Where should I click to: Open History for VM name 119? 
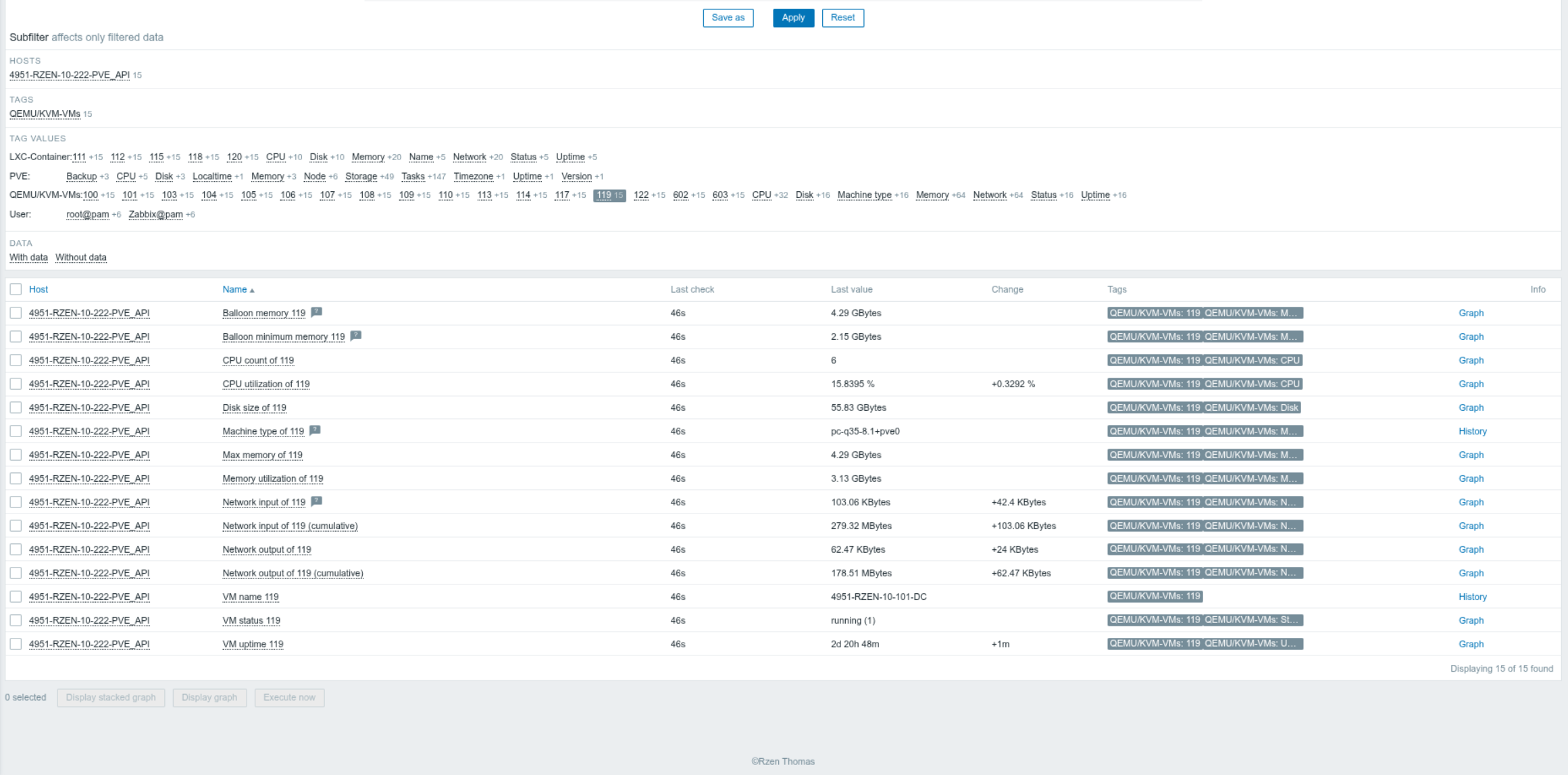click(1473, 597)
